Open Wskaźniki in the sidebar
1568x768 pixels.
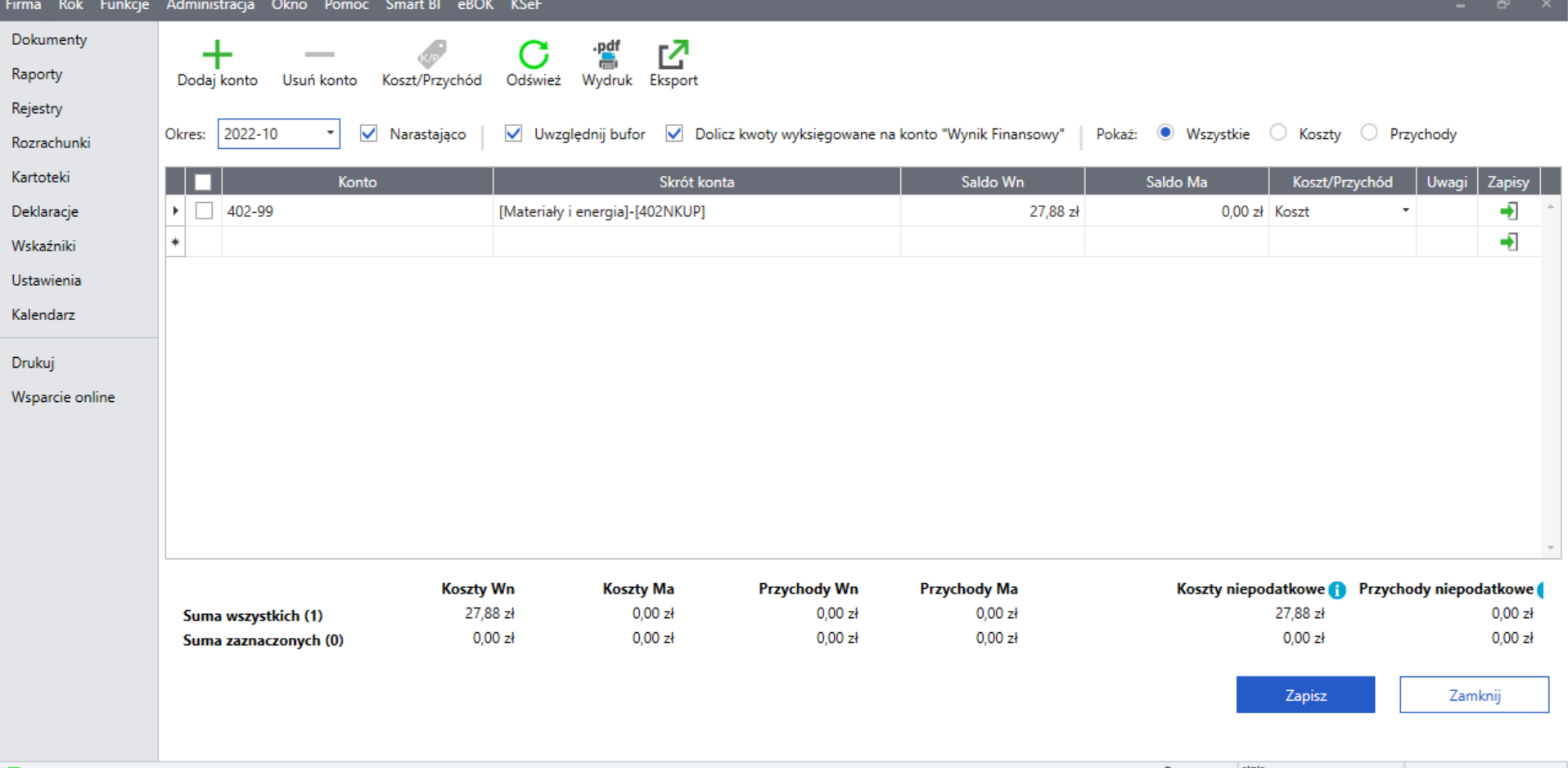43,246
